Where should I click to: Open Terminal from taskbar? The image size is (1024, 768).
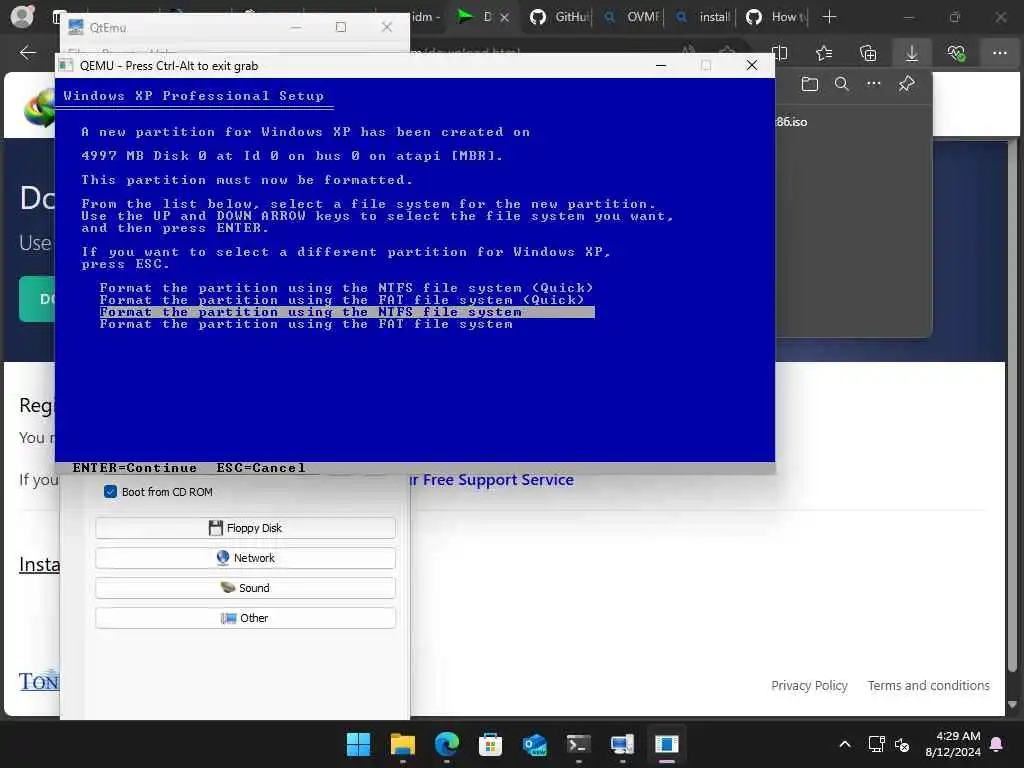[579, 744]
